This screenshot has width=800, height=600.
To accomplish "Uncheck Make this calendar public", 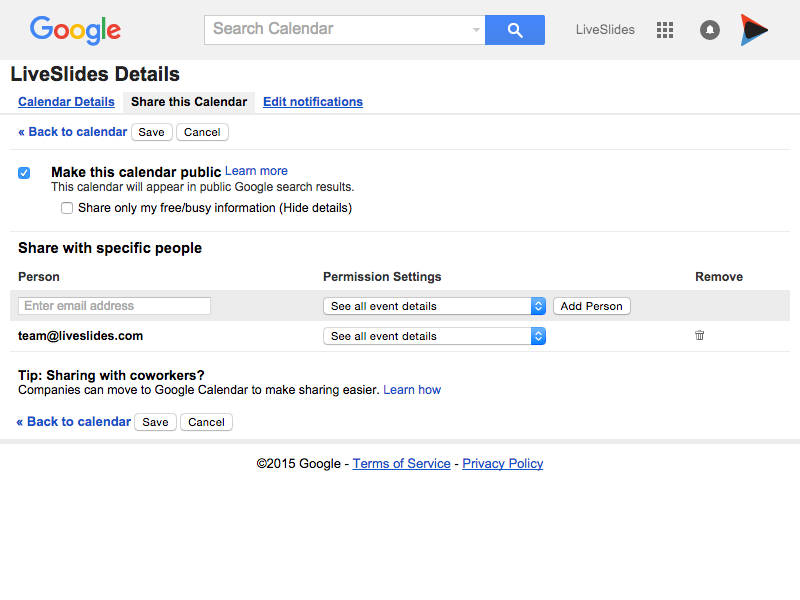I will pyautogui.click(x=24, y=173).
